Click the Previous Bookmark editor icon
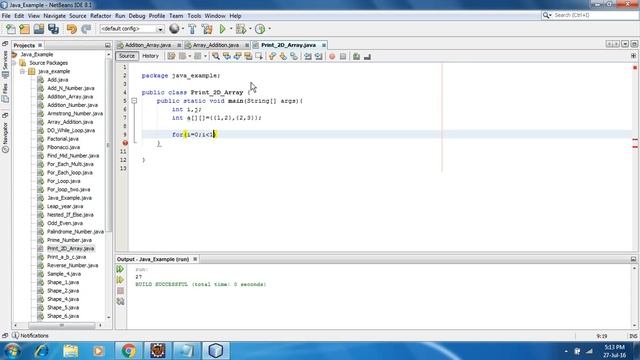 [x=272, y=56]
